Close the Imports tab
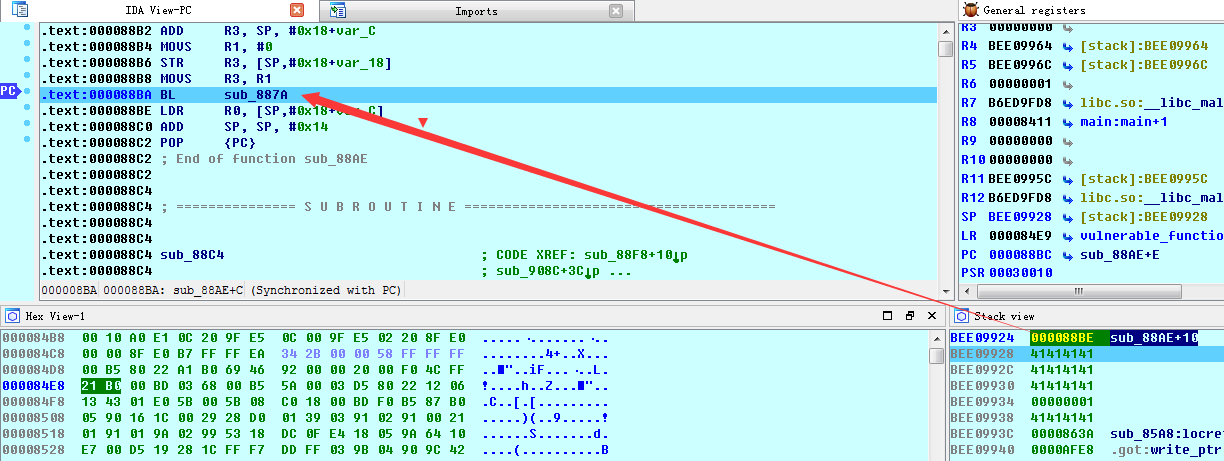The height and width of the screenshot is (461, 1224). click(x=616, y=11)
